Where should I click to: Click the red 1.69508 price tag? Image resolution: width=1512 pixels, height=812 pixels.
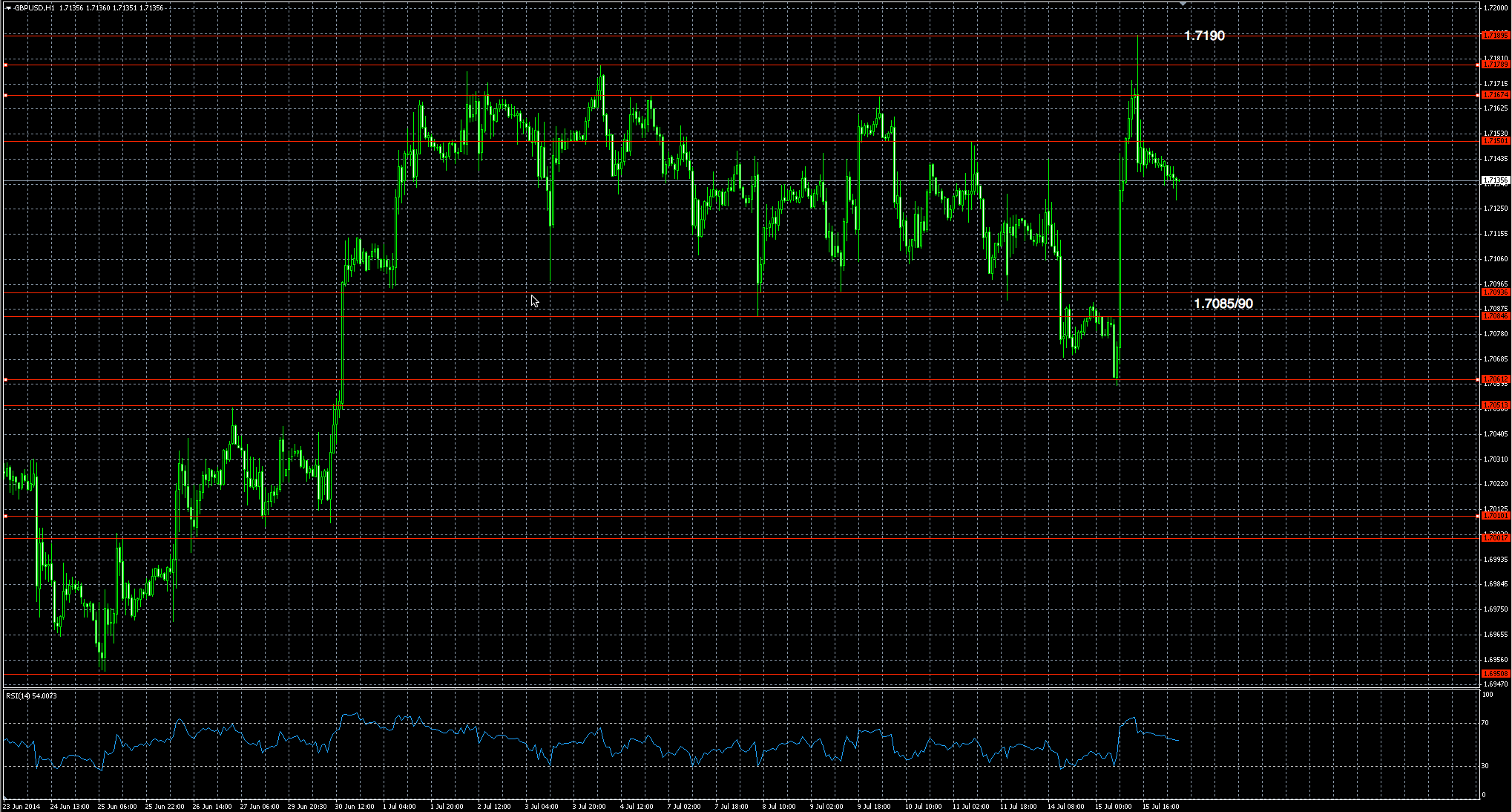point(1495,674)
